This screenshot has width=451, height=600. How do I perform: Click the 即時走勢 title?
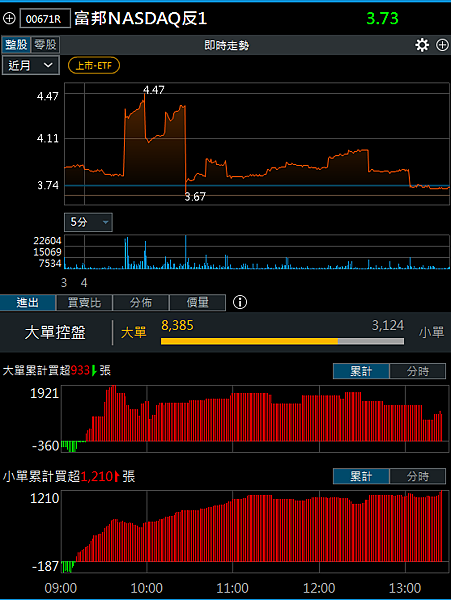point(226,46)
